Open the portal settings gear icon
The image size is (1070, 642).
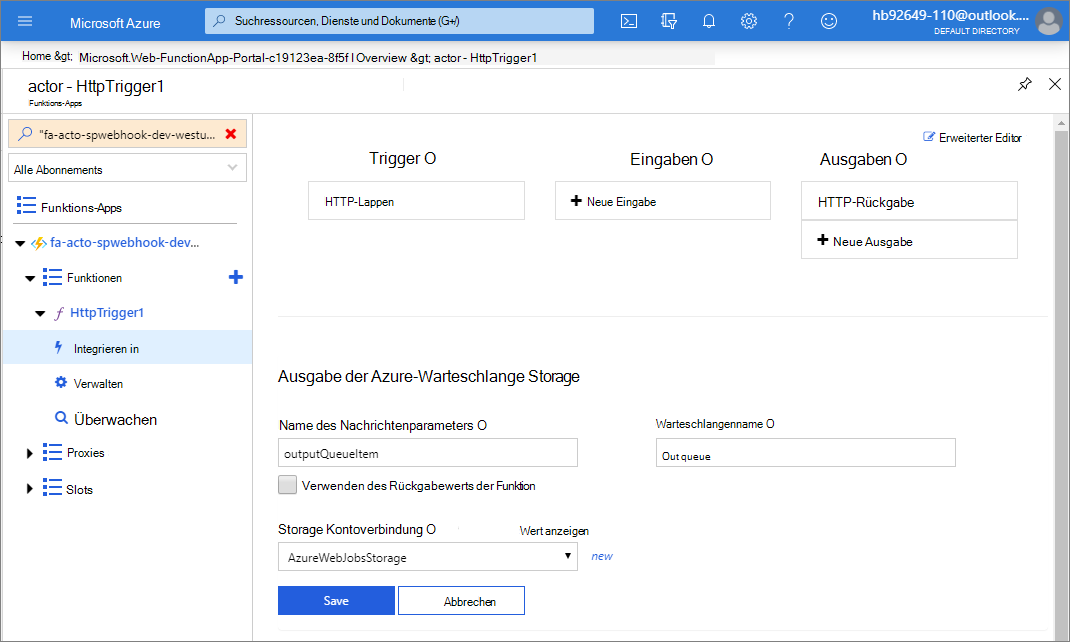pyautogui.click(x=749, y=20)
